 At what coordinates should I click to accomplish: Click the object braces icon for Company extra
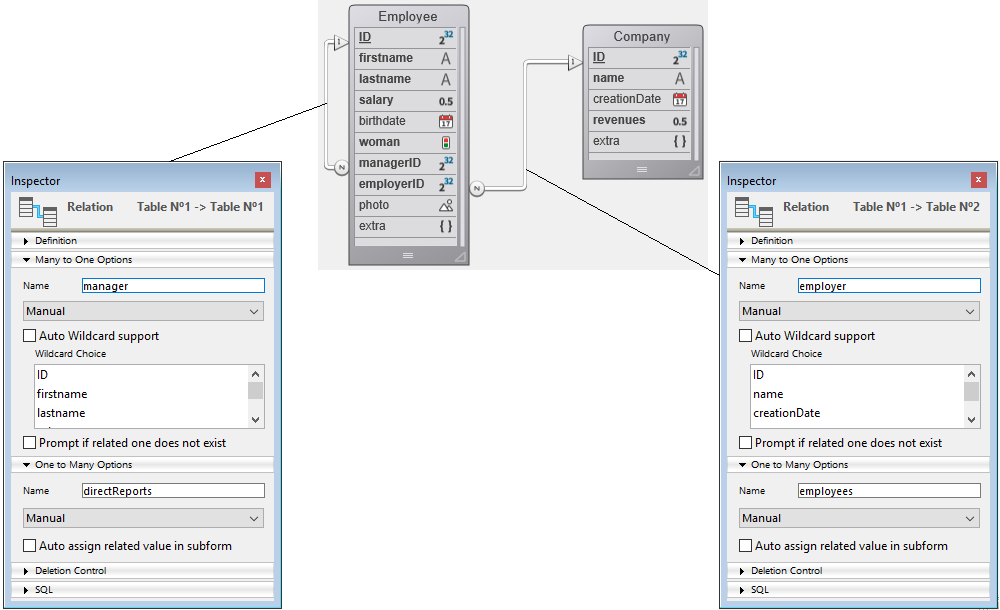[680, 141]
